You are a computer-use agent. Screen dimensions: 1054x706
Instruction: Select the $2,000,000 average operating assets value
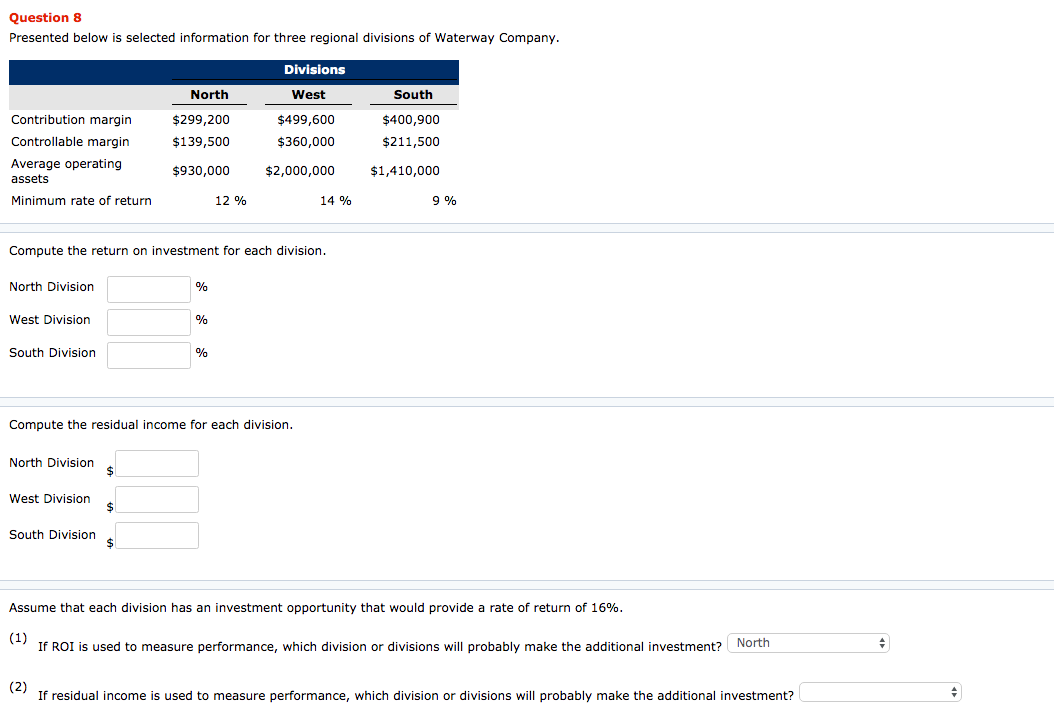[x=300, y=171]
